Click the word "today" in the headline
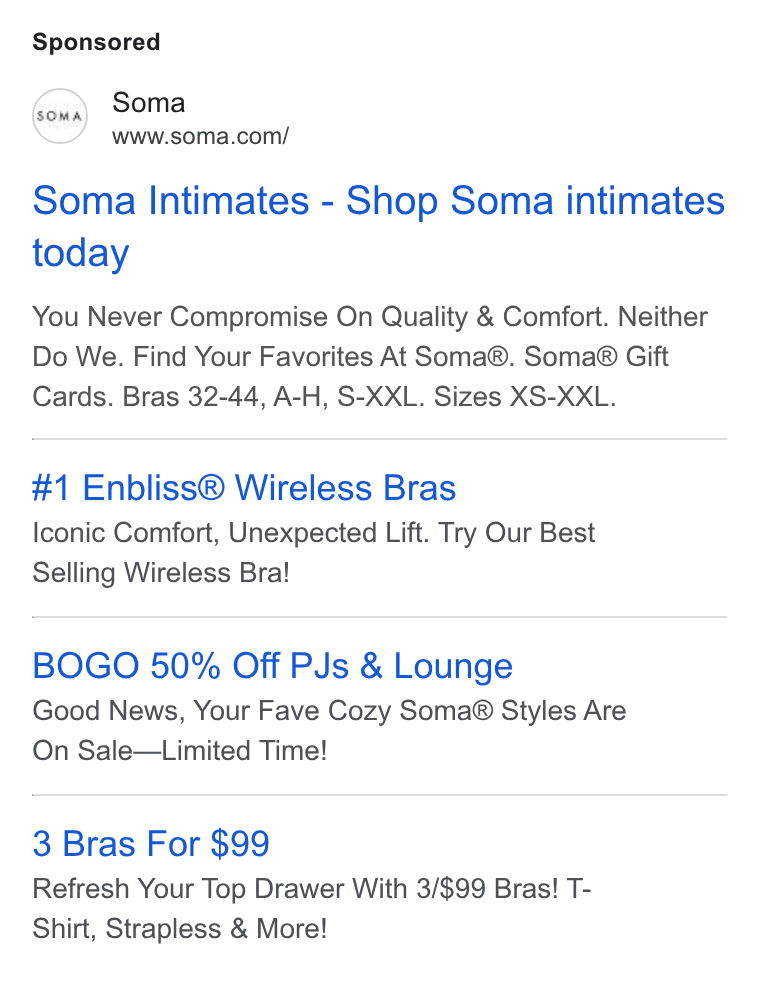Viewport: 760px width, 996px height. click(81, 253)
